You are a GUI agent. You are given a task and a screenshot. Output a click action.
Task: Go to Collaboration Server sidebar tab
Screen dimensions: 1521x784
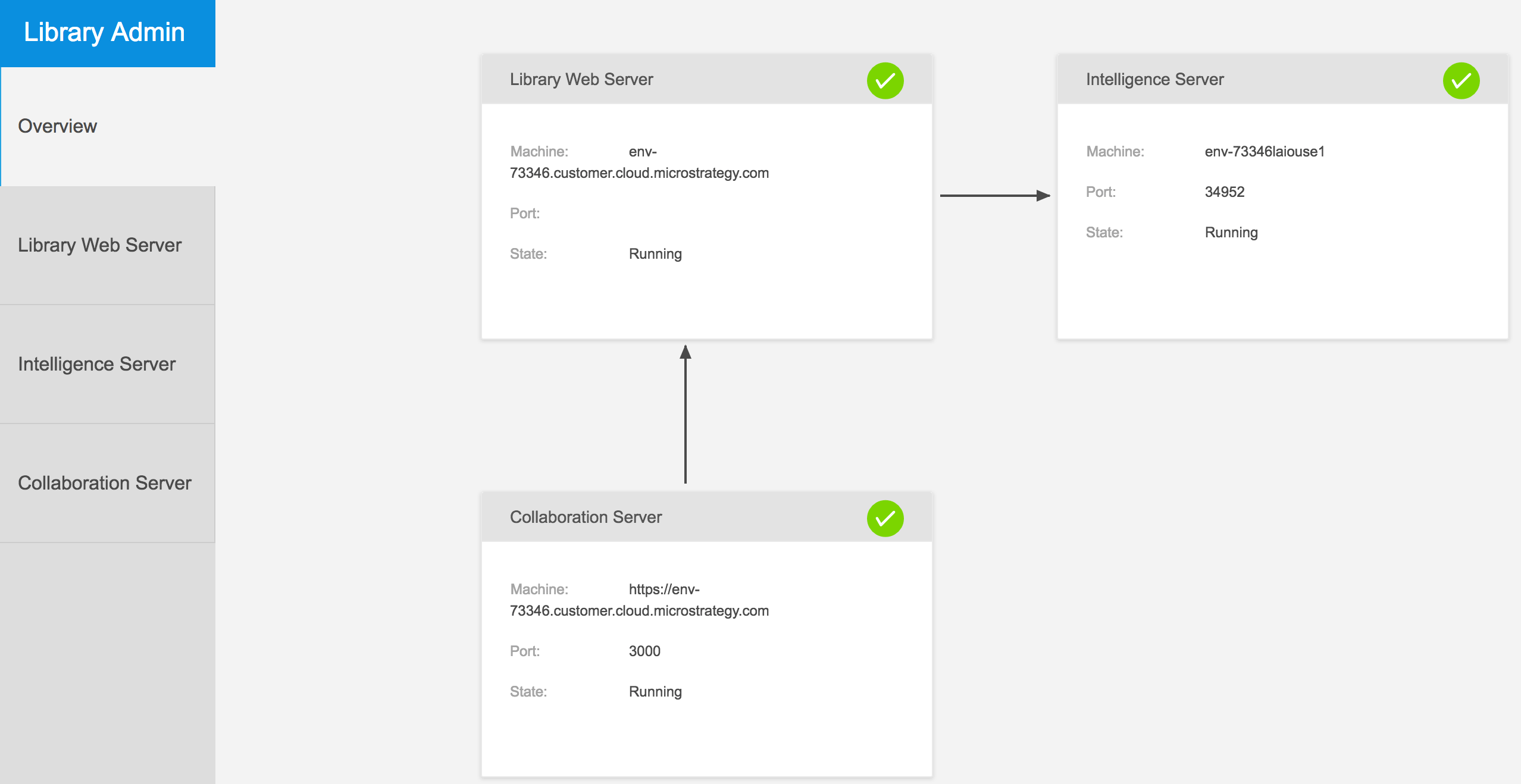[105, 483]
